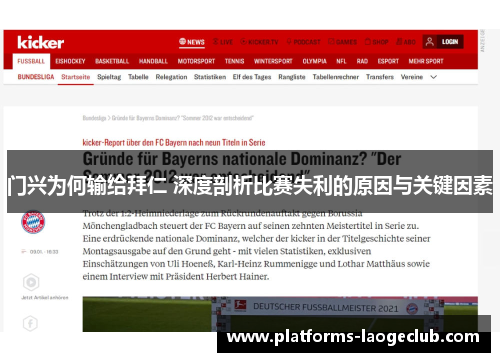This screenshot has width=500, height=362.
Task: Click Jetzt Artikel anhören label
Action: [x=45, y=297]
